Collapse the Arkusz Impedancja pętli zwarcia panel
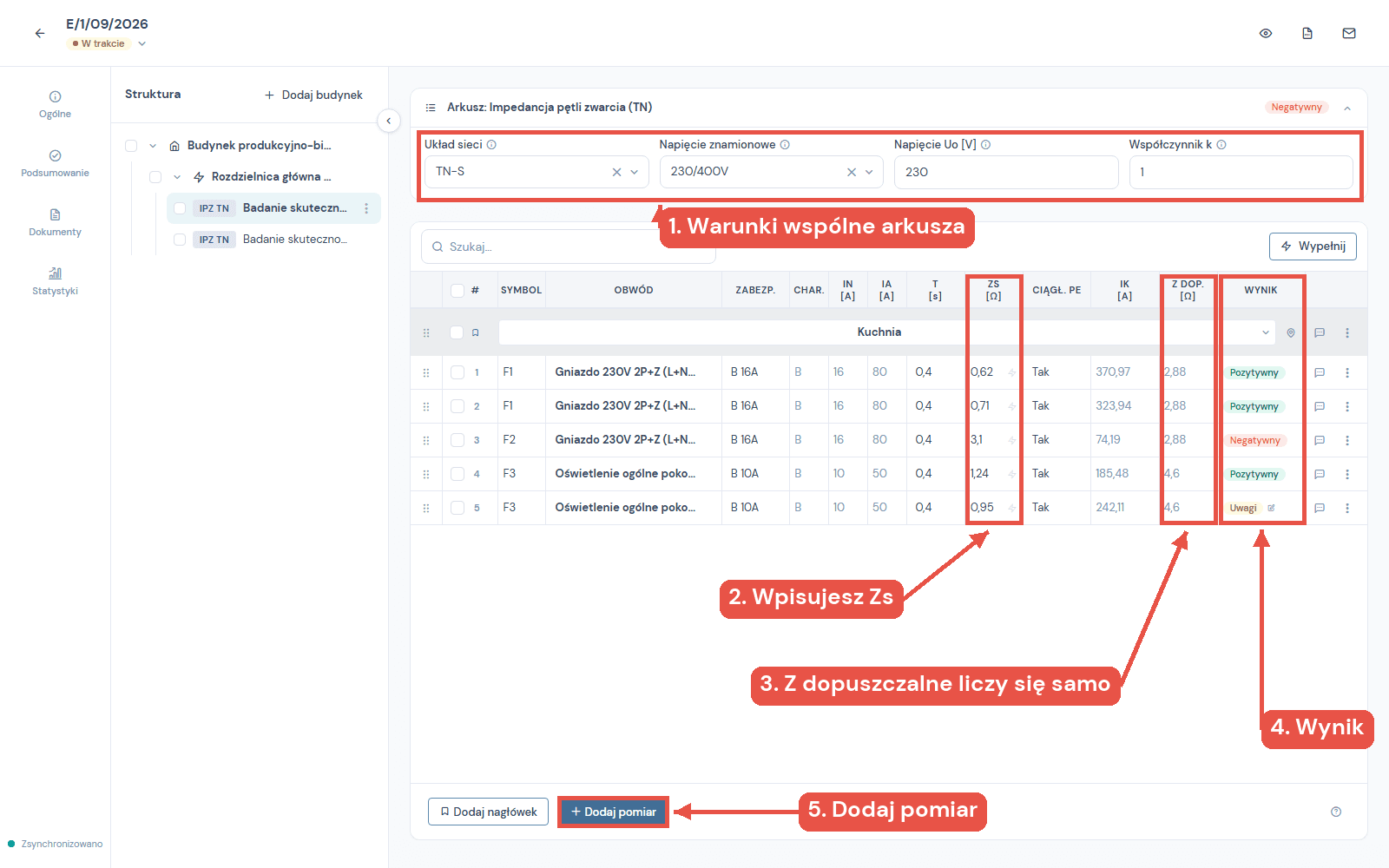 point(1347,108)
